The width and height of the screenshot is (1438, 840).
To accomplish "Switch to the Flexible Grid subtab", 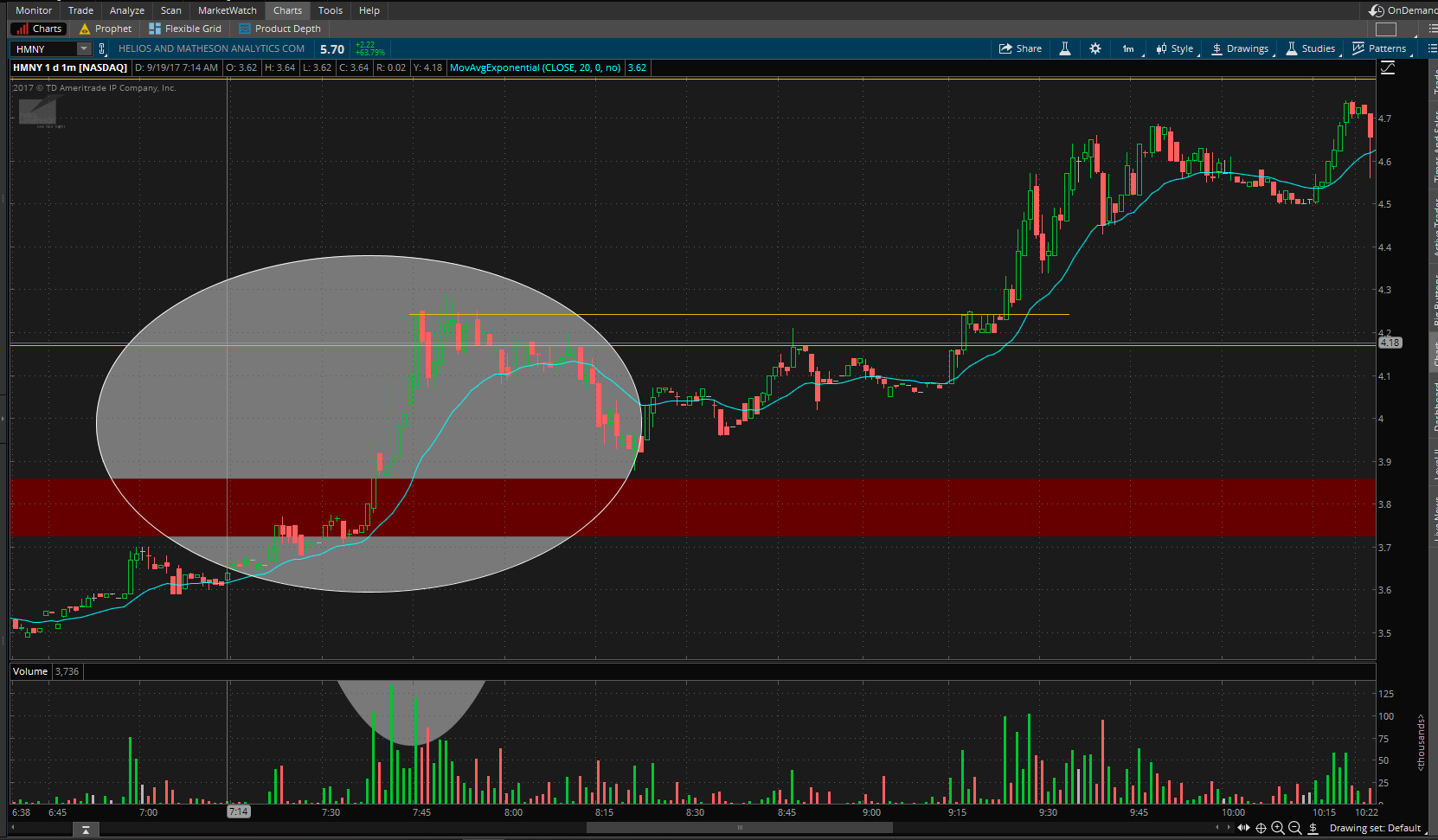I will point(185,29).
